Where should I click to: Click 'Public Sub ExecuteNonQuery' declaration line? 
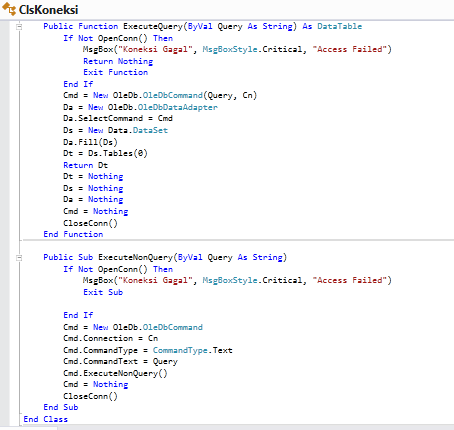click(165, 257)
